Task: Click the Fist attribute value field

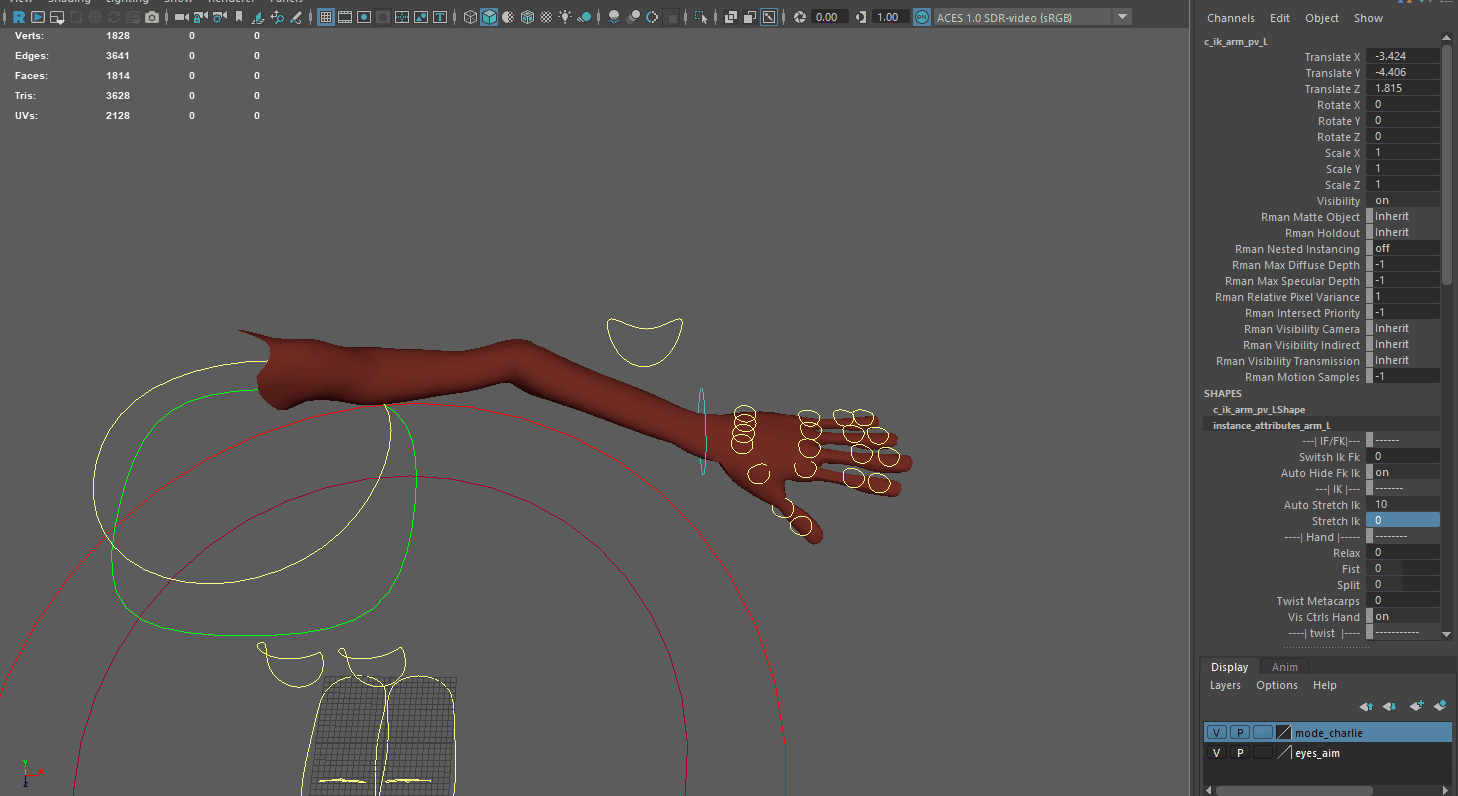Action: point(1404,569)
